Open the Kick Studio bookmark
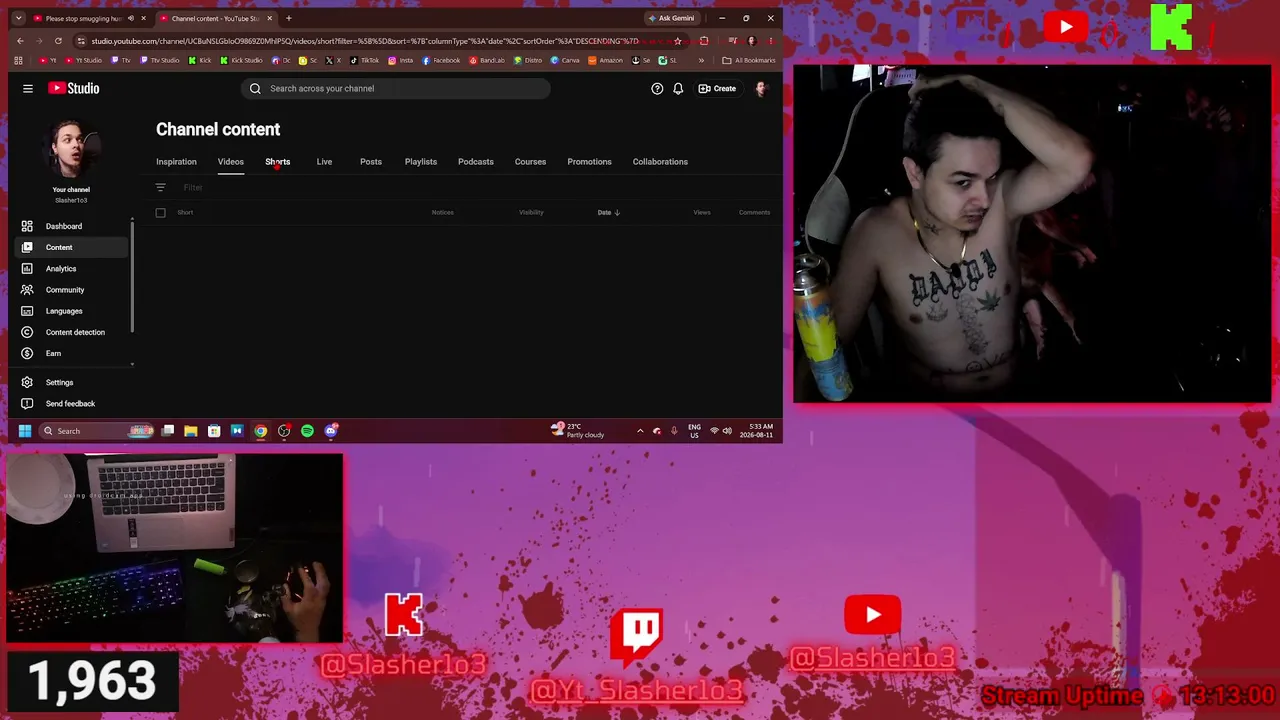1280x720 pixels. point(241,60)
